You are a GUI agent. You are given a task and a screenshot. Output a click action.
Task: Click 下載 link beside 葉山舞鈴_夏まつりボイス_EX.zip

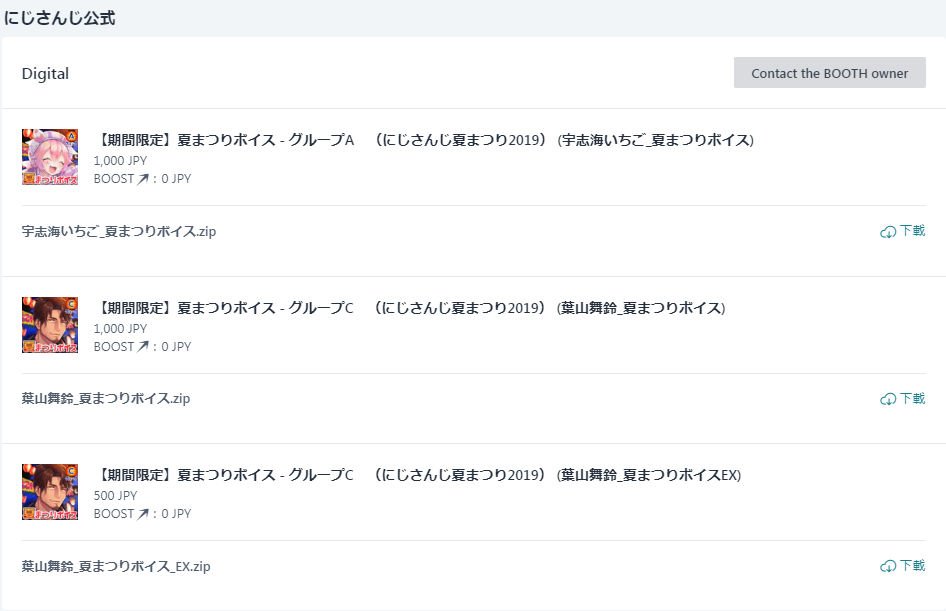coord(912,566)
